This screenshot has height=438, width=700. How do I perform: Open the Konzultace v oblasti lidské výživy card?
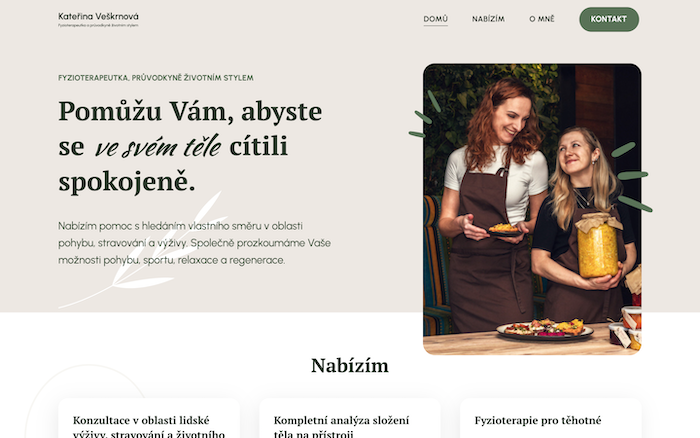coord(149,418)
